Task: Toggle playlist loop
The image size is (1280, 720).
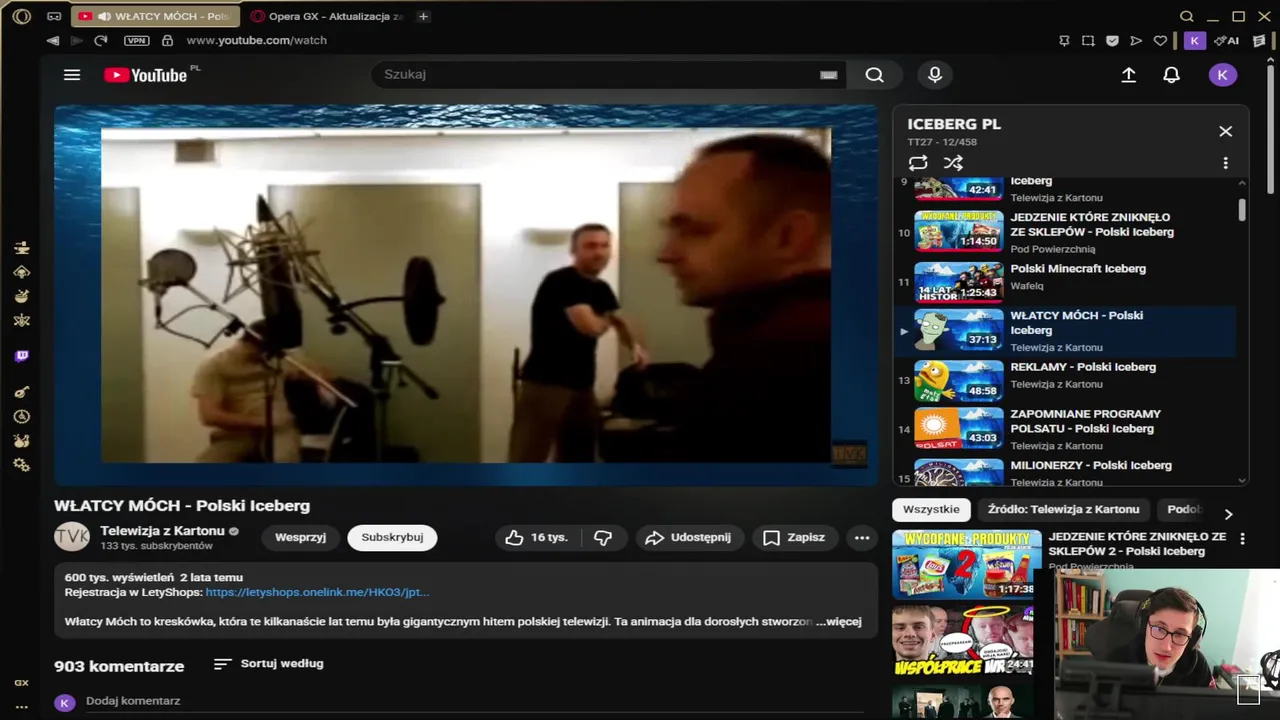Action: click(x=918, y=163)
